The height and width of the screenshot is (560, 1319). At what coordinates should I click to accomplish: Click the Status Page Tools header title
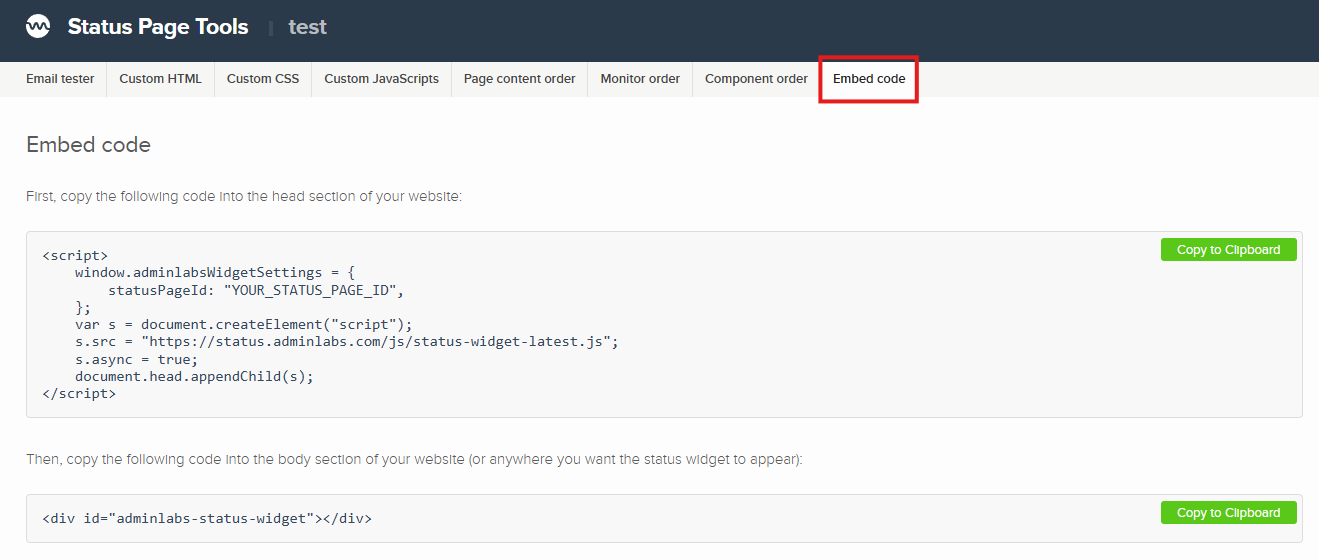coord(158,27)
